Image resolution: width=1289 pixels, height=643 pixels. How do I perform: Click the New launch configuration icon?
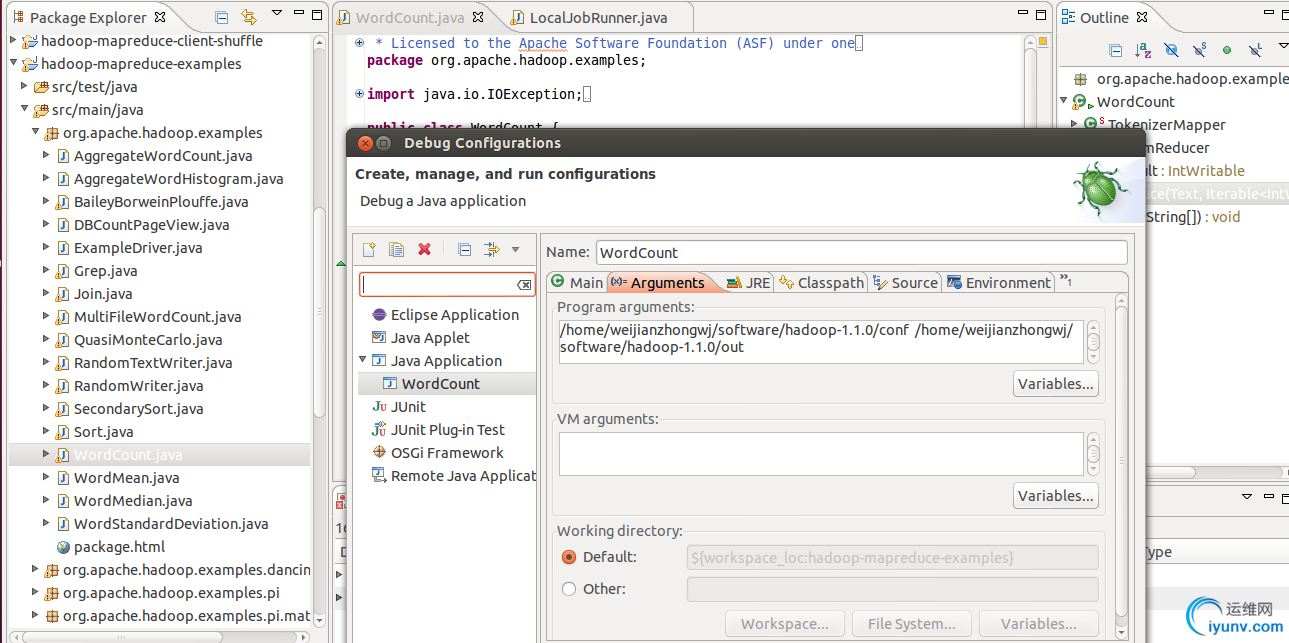coord(369,250)
